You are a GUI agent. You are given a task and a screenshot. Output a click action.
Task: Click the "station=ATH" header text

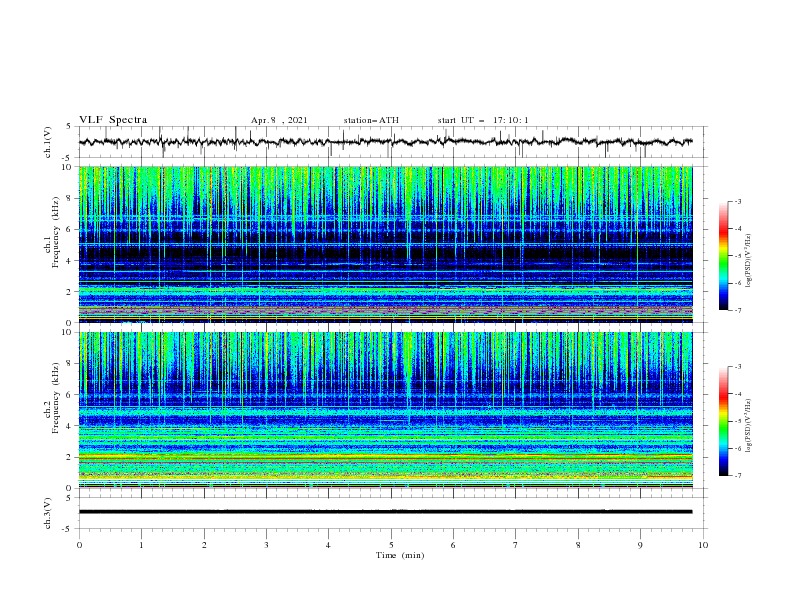[x=371, y=120]
